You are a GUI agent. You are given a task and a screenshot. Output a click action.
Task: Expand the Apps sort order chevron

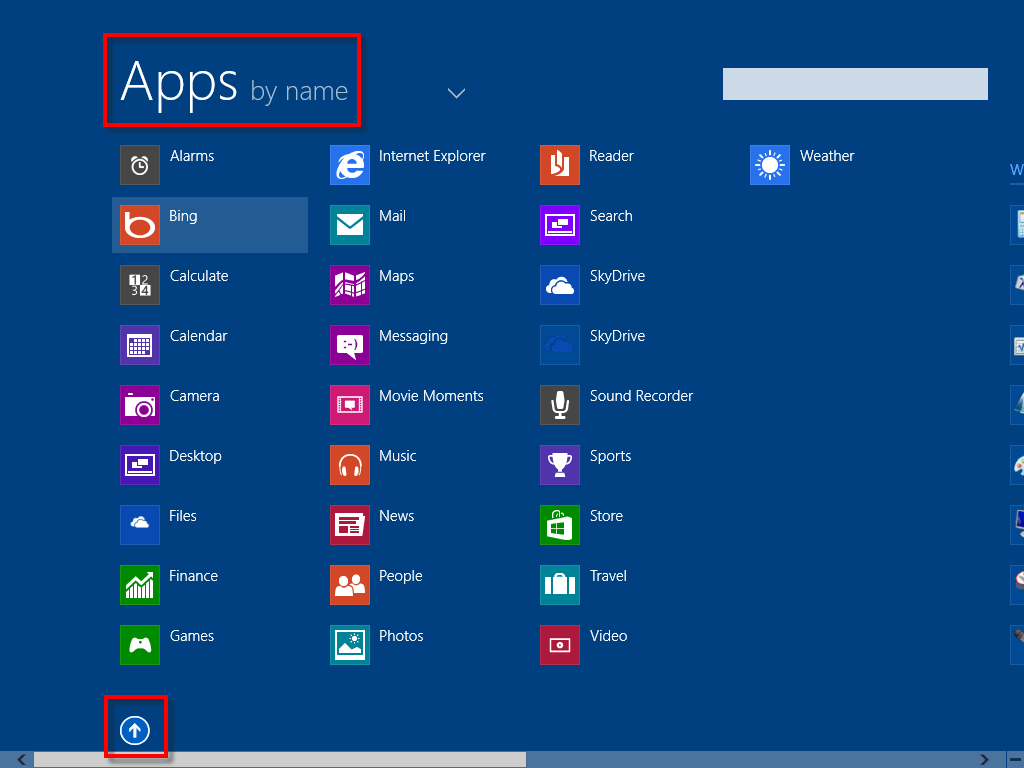point(456,93)
